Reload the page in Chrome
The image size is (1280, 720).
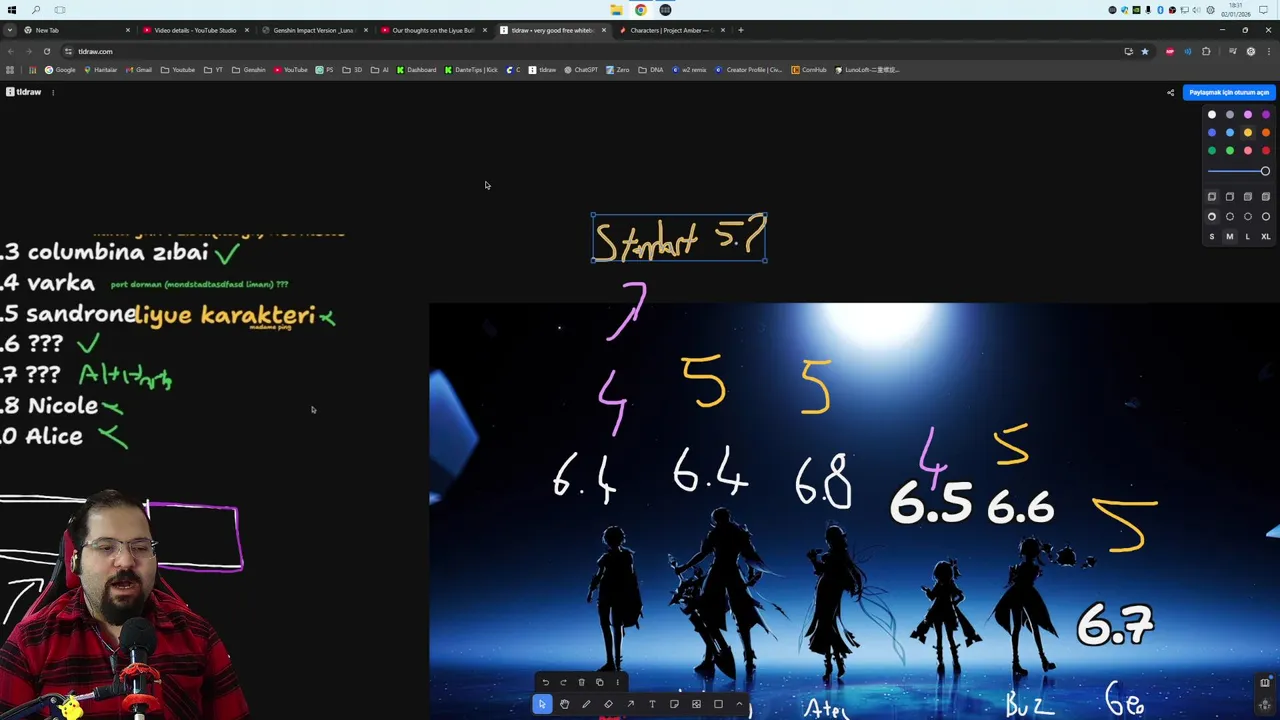[x=46, y=51]
